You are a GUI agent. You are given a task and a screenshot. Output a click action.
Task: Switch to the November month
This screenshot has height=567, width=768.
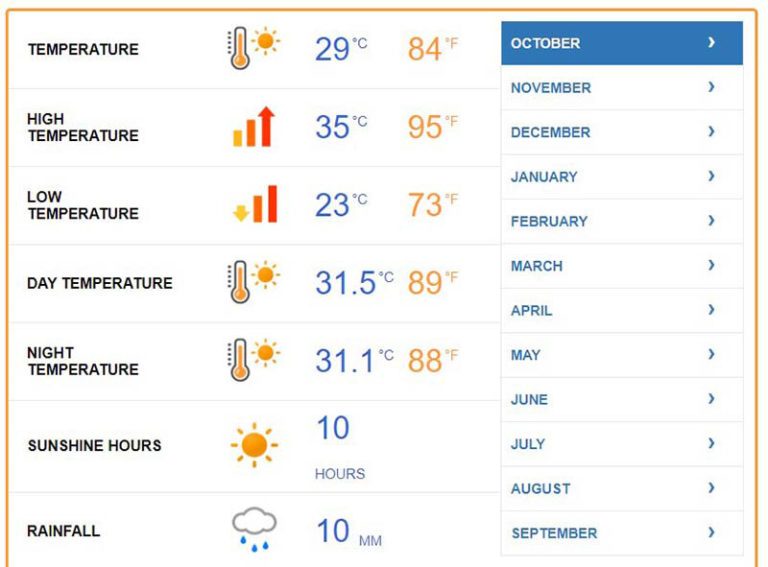[551, 88]
